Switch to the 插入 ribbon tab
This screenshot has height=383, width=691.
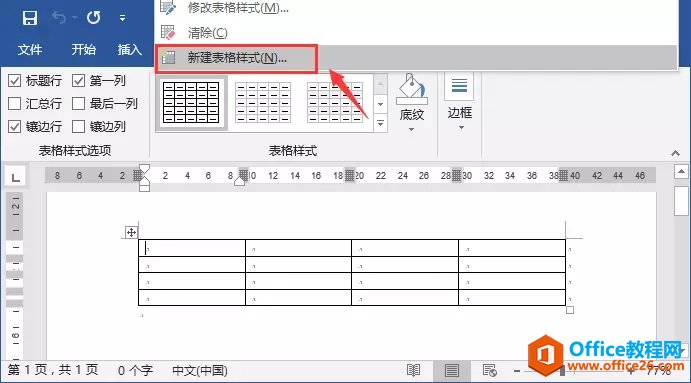pos(130,49)
